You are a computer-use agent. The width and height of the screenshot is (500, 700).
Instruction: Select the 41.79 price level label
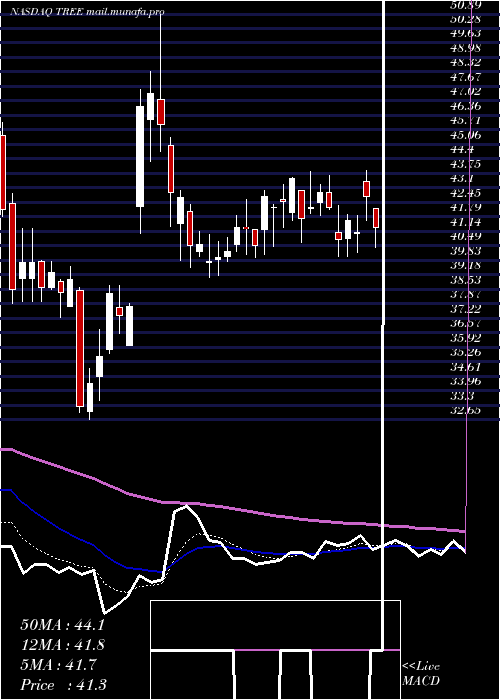pyautogui.click(x=466, y=208)
